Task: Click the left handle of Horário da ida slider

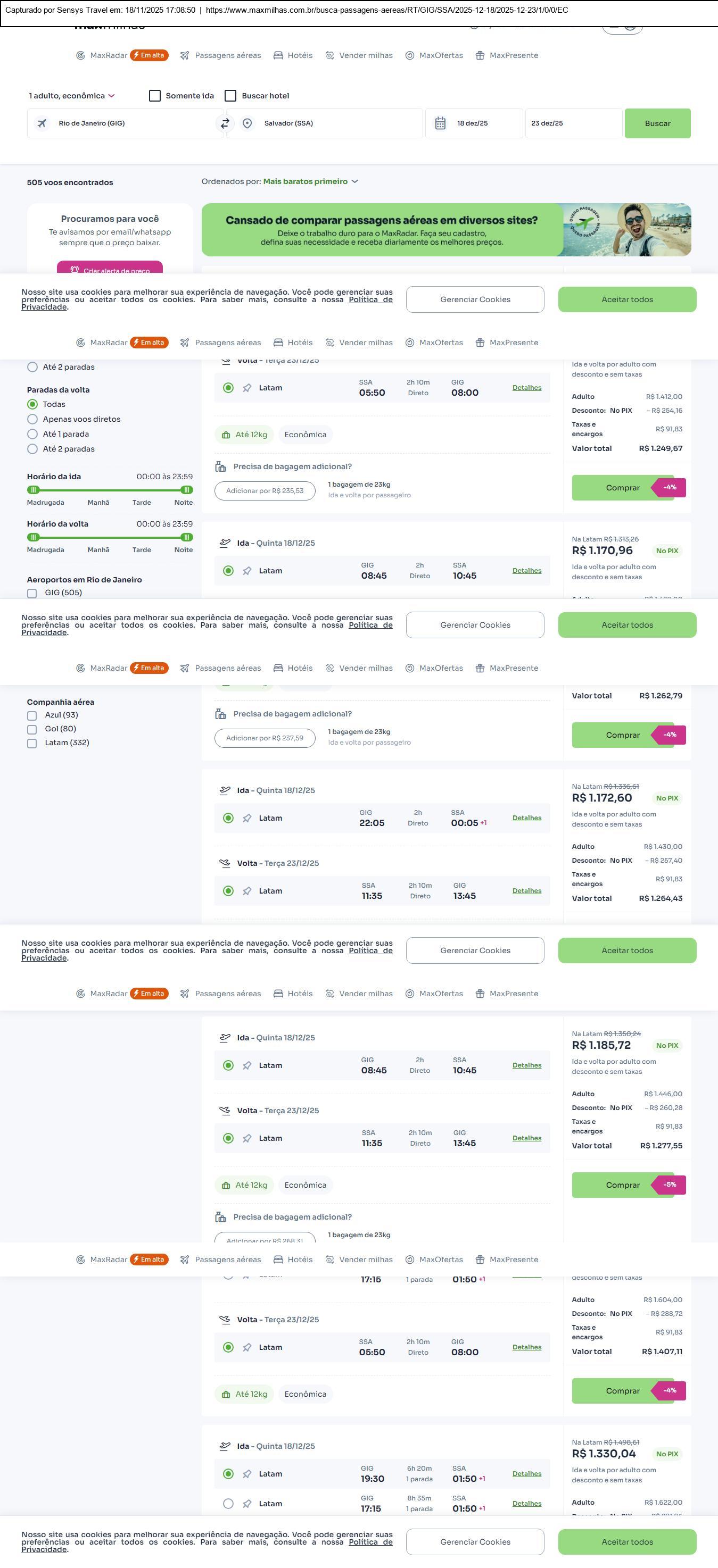Action: pos(34,490)
